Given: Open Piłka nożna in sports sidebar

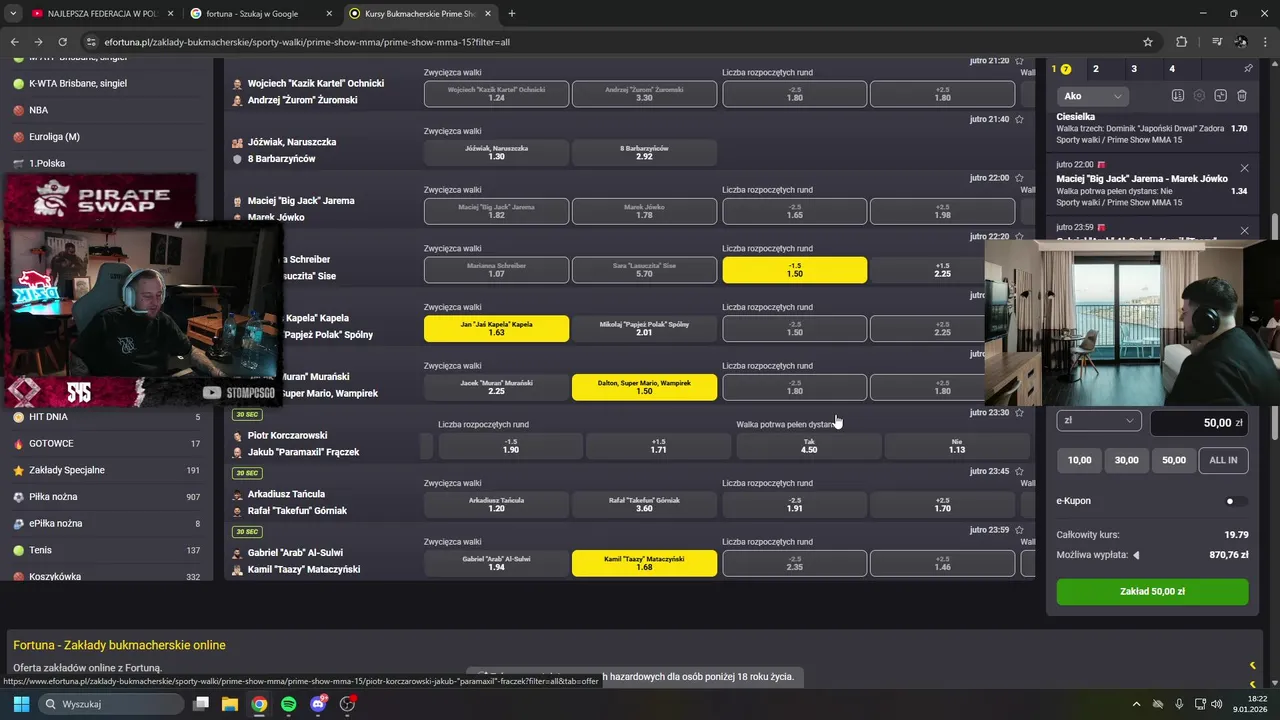Looking at the screenshot, I should 106,497.
